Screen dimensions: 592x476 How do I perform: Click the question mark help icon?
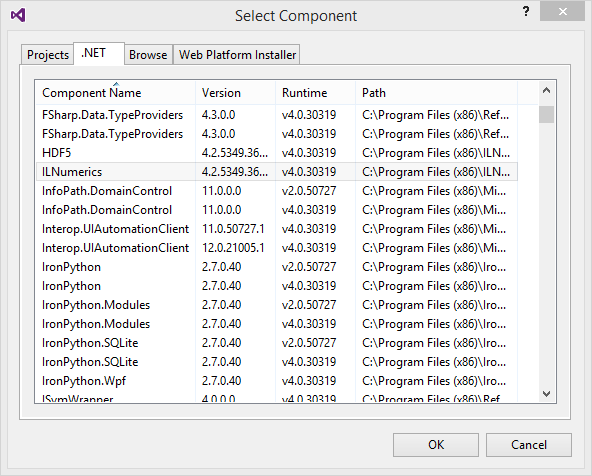click(526, 11)
